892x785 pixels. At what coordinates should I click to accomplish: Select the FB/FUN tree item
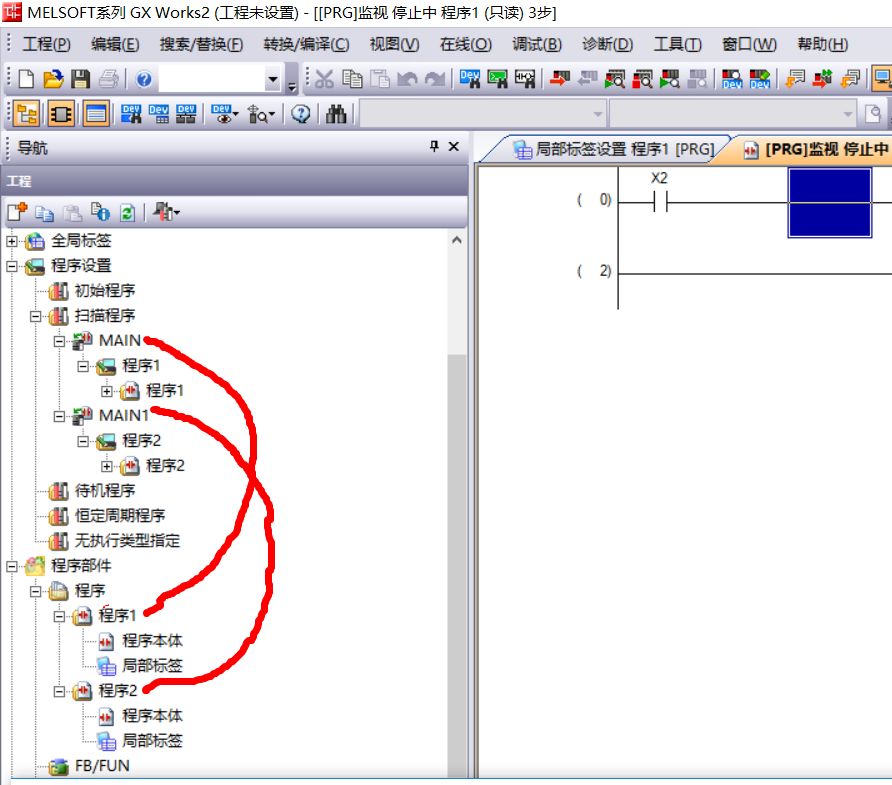102,766
